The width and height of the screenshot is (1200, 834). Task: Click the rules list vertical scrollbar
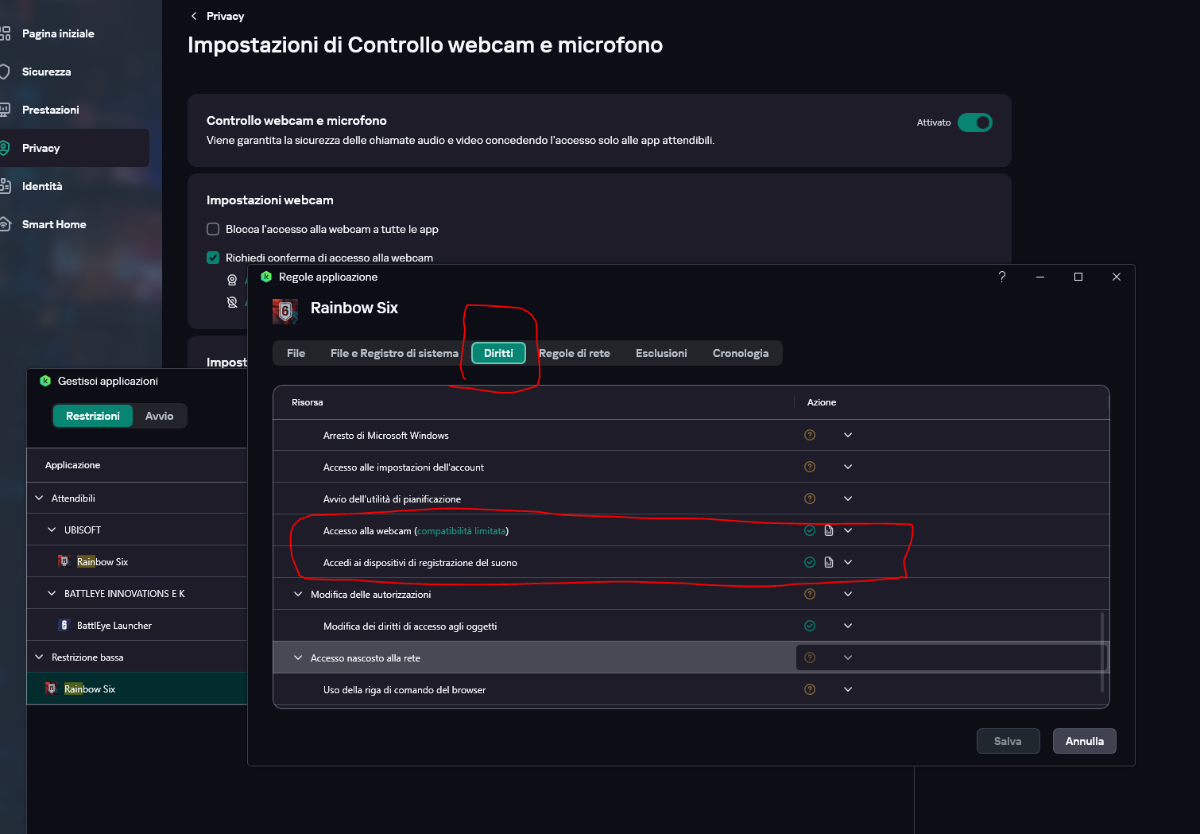click(x=1104, y=651)
